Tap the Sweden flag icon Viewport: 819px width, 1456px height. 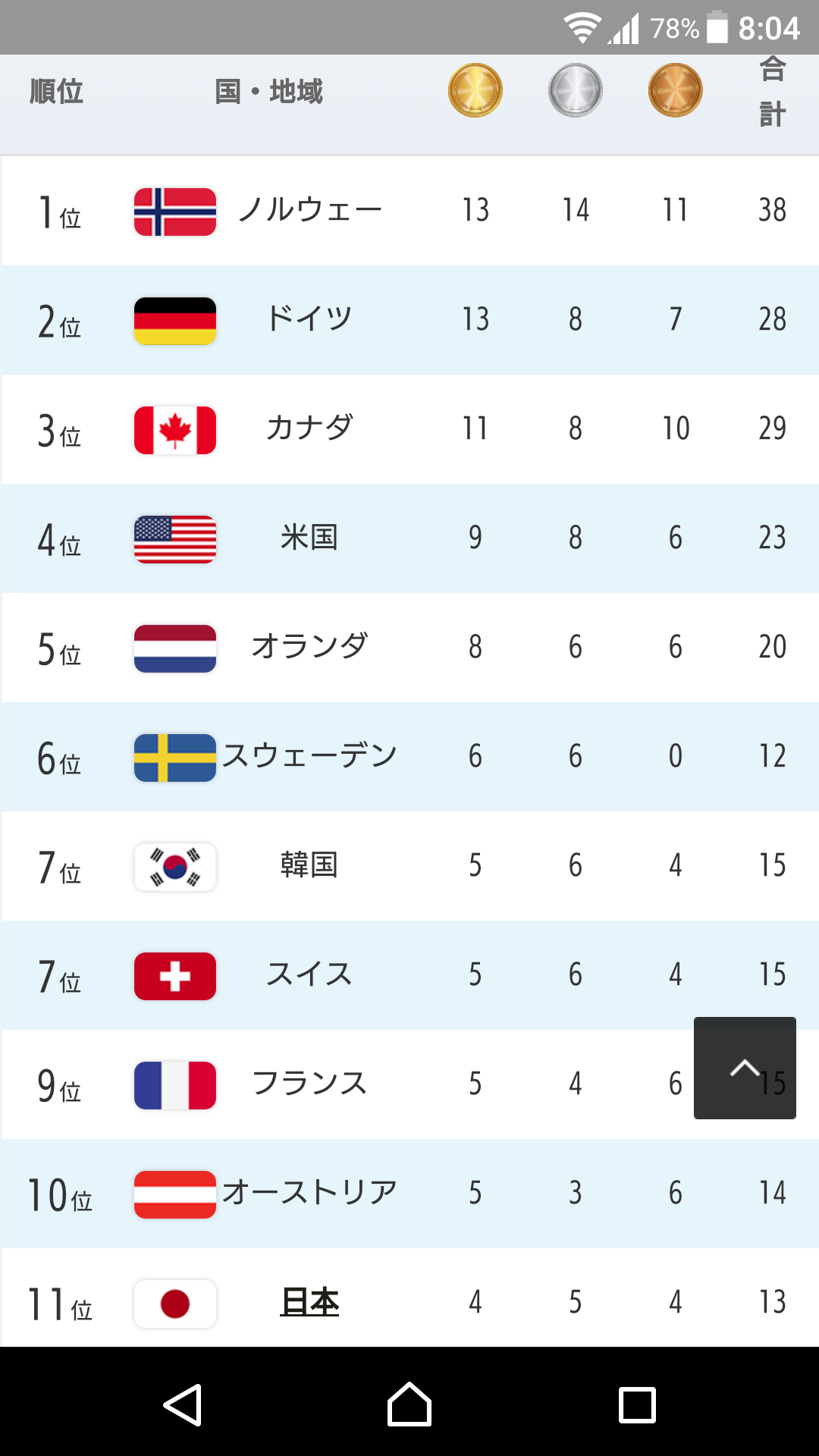(x=175, y=758)
